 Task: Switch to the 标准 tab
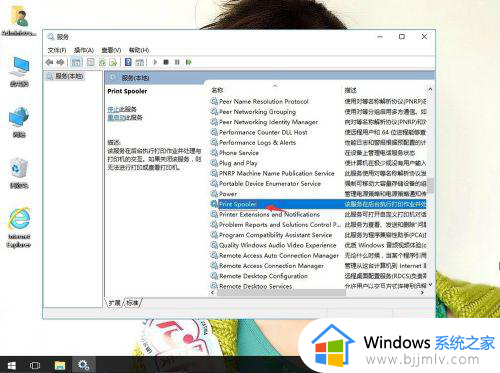(x=132, y=303)
